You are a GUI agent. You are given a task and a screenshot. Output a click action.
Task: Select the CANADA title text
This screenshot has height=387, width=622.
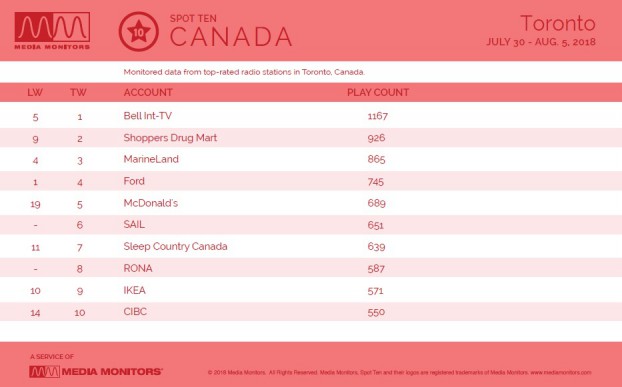point(231,37)
